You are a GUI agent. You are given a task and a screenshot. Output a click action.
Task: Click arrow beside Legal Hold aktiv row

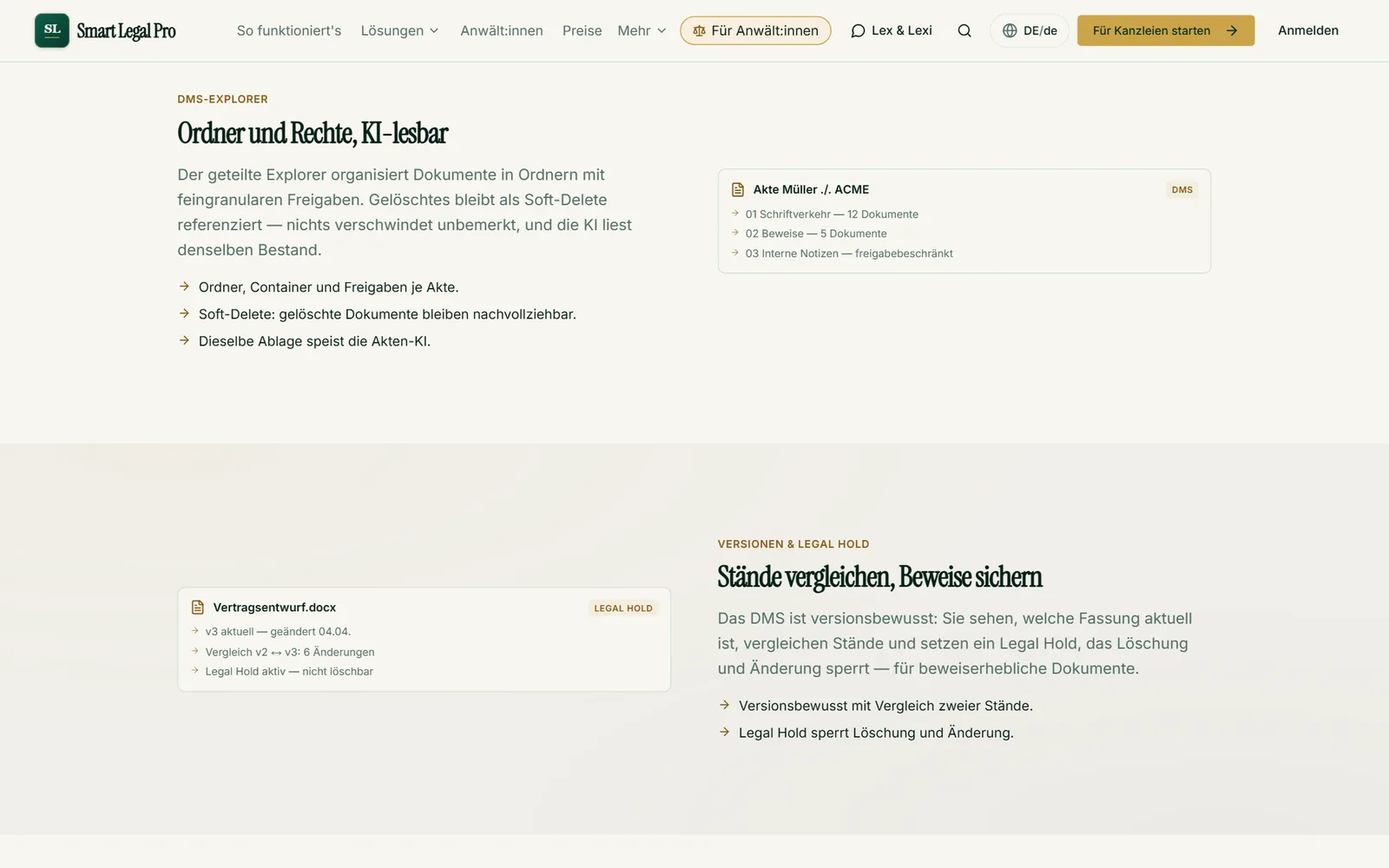click(195, 670)
